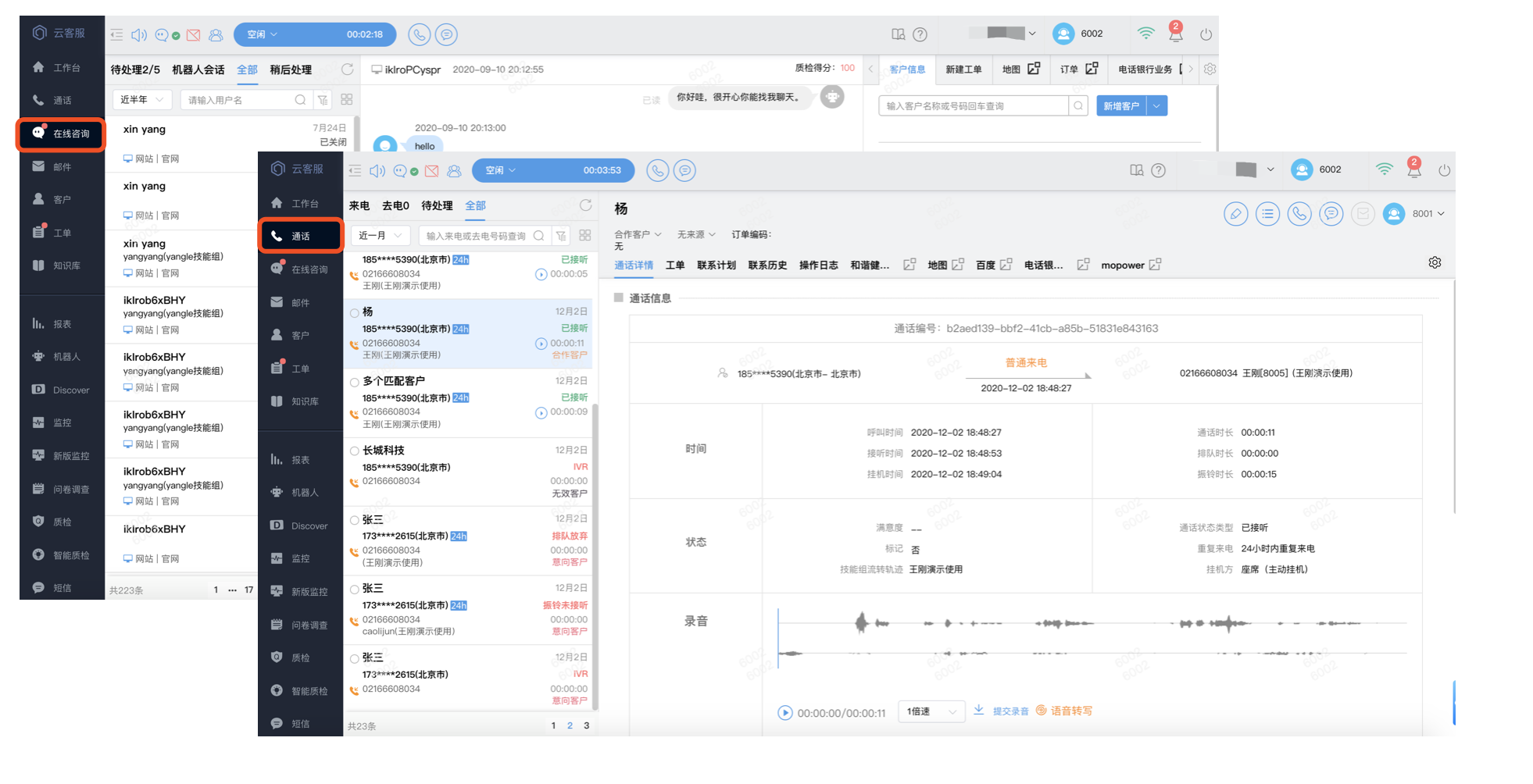Click the power logout icon in the front window
Viewport: 1533px width, 784px height.
pyautogui.click(x=1444, y=170)
